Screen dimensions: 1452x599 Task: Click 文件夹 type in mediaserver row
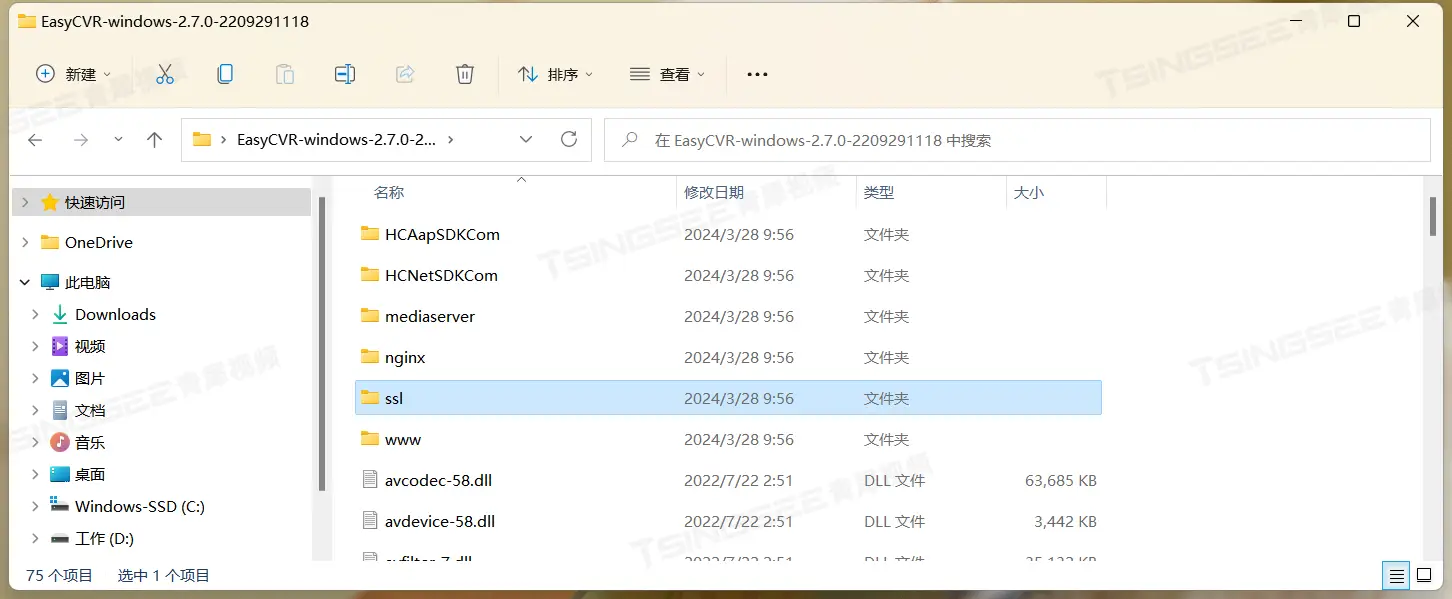pos(886,316)
